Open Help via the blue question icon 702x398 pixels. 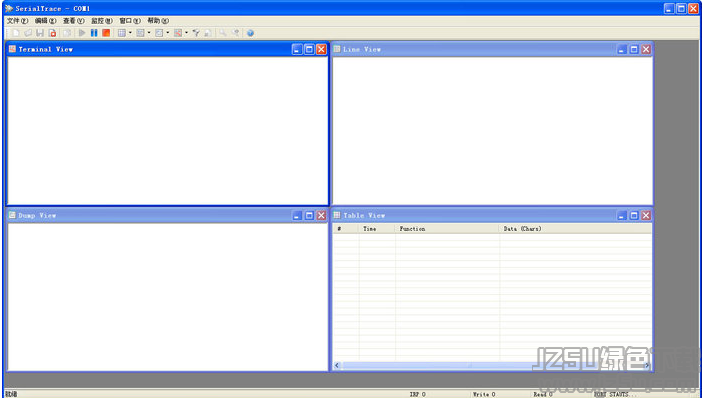click(x=250, y=33)
